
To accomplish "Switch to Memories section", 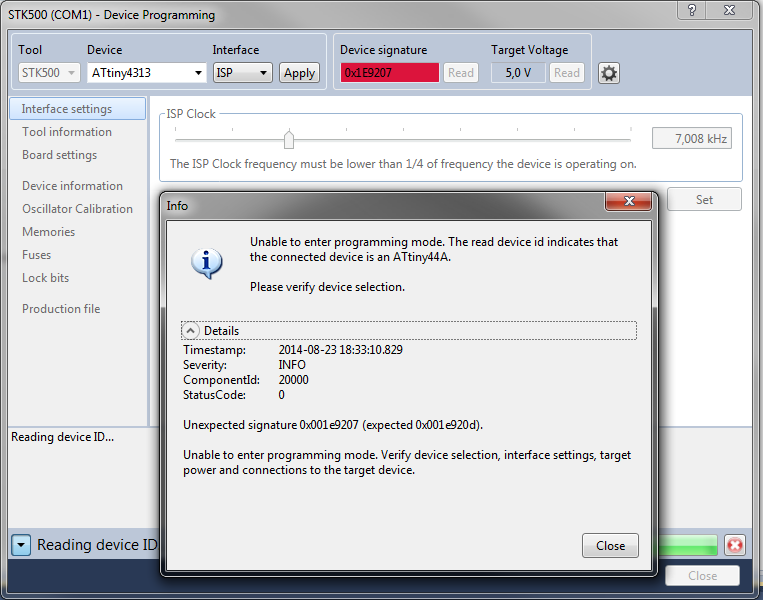I will pos(49,232).
